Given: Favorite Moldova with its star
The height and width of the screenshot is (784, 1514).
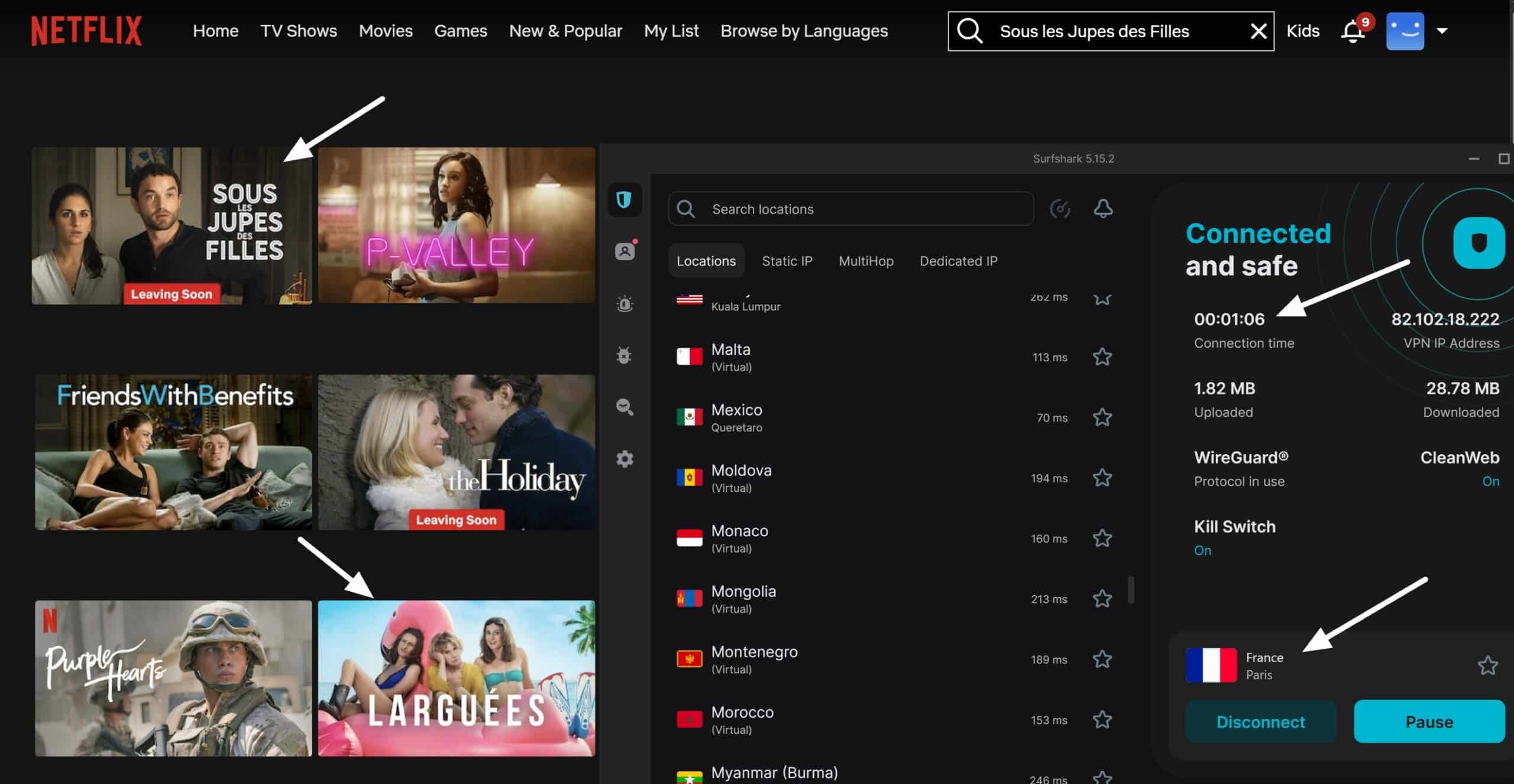Looking at the screenshot, I should coord(1102,478).
